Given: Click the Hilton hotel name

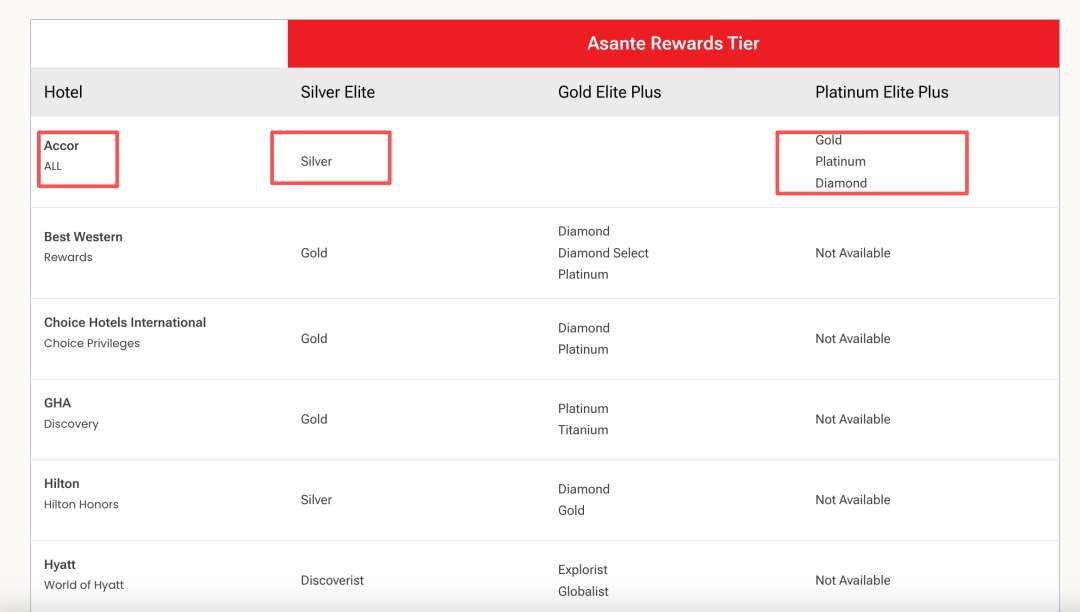Looking at the screenshot, I should click(x=61, y=483).
